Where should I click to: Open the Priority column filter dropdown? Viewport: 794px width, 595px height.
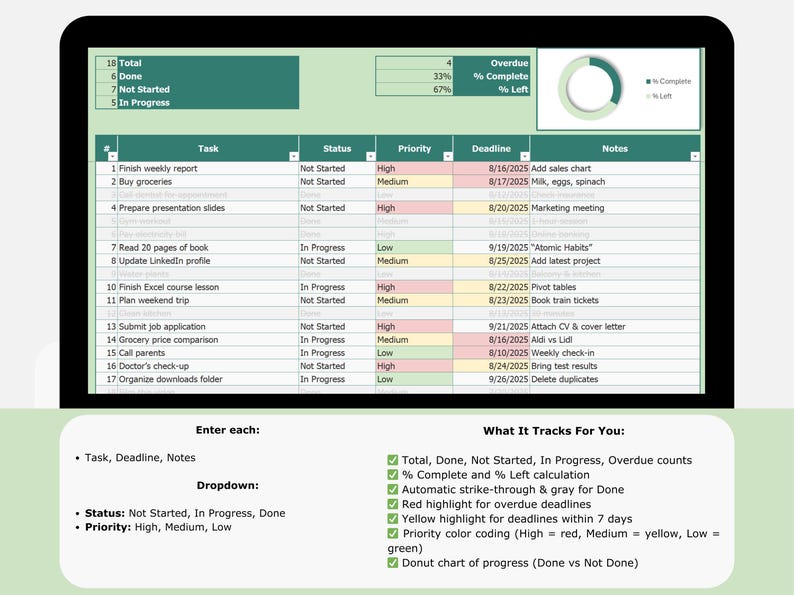tap(448, 156)
